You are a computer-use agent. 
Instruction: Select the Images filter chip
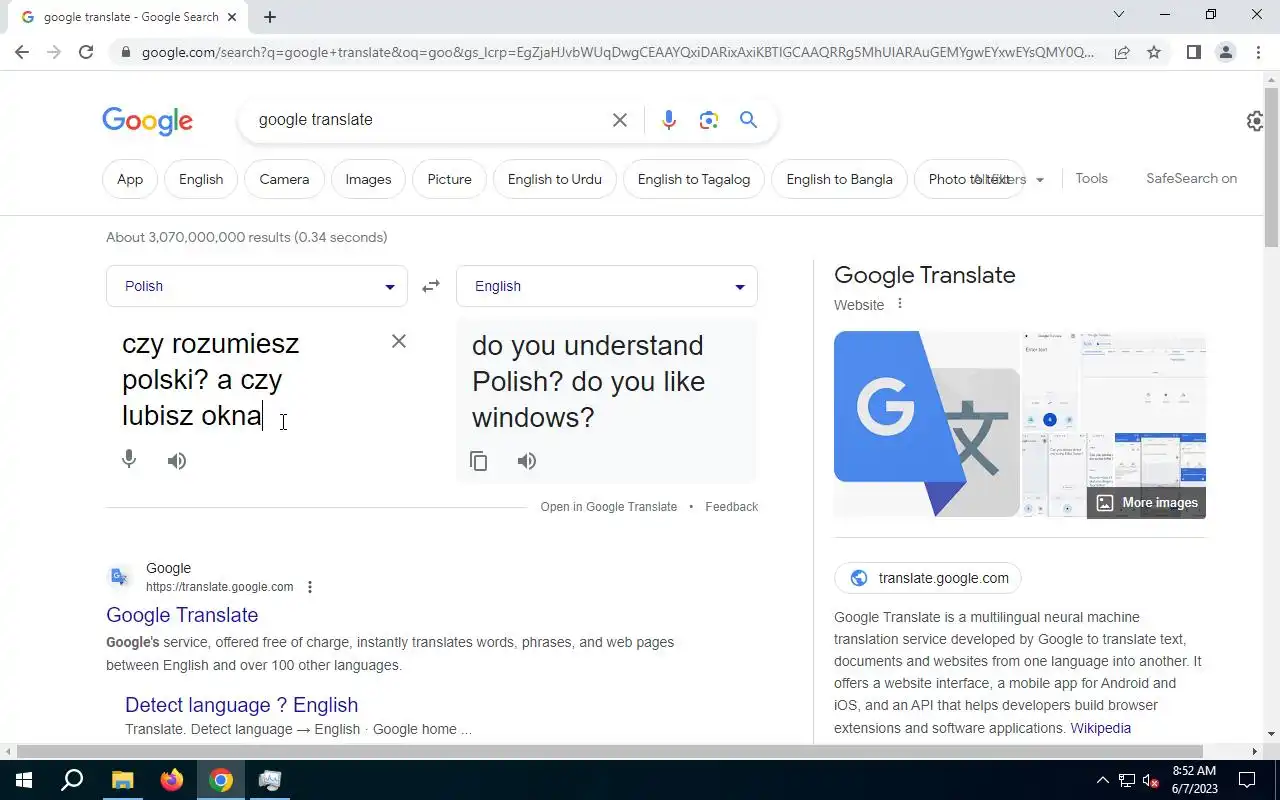(368, 179)
